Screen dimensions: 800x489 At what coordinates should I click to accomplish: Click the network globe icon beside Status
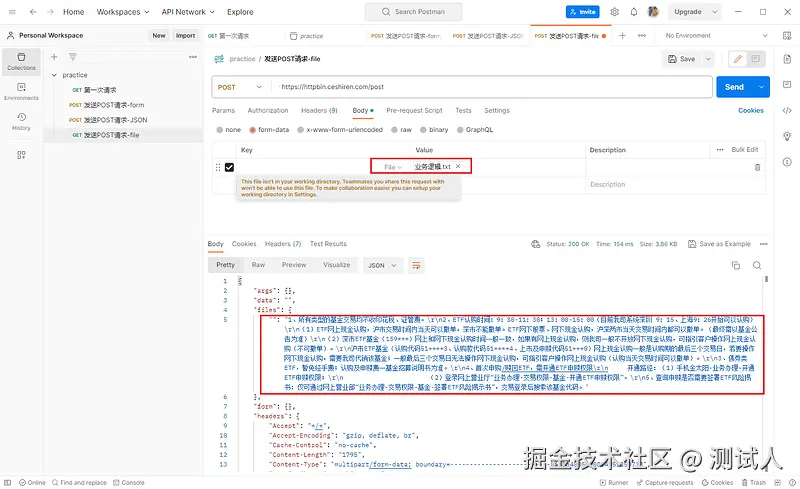(536, 244)
